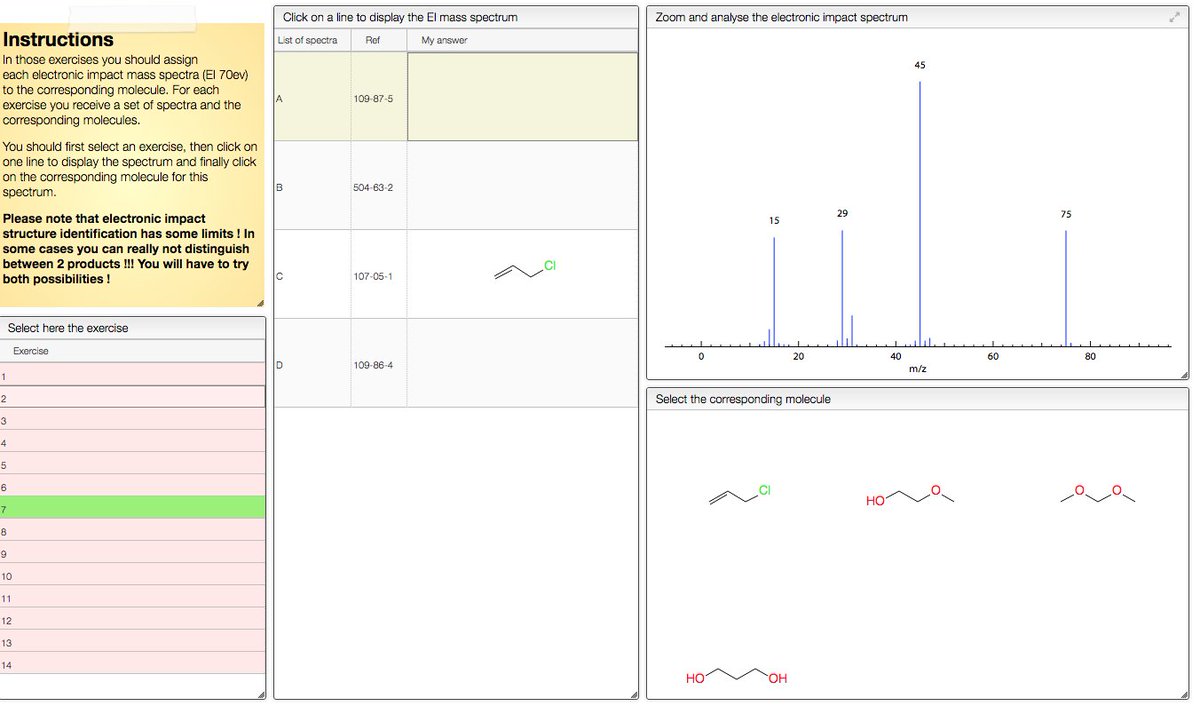Select the 1,3-propanediol molecule structure

click(x=736, y=678)
